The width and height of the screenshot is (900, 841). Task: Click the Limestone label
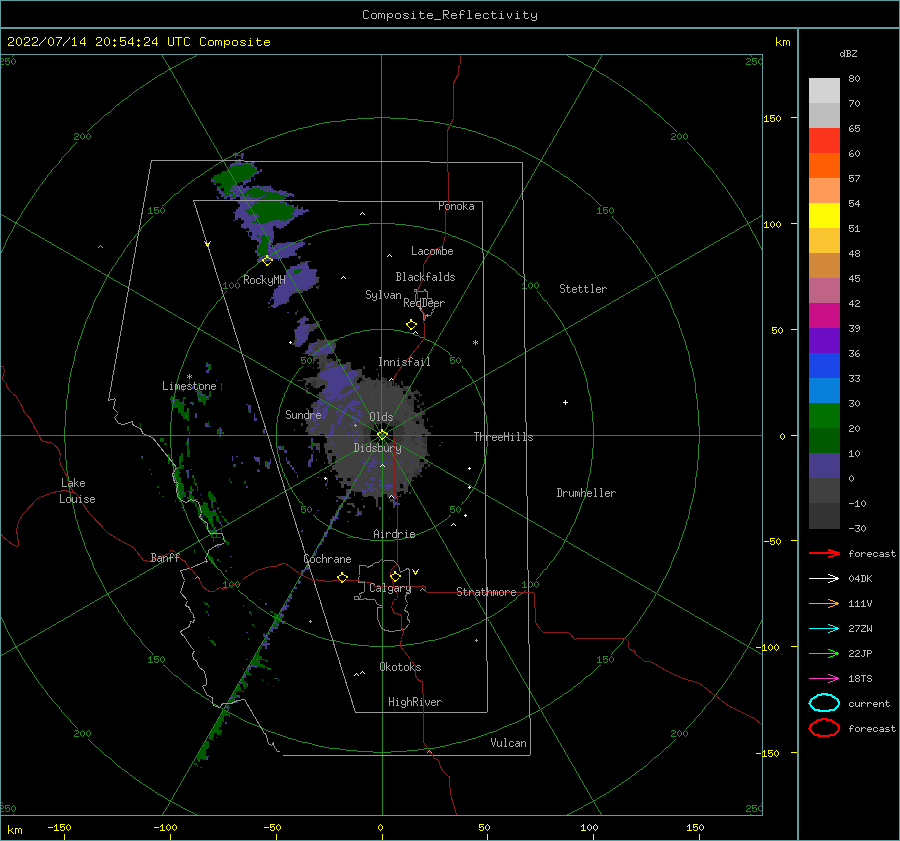click(x=189, y=386)
